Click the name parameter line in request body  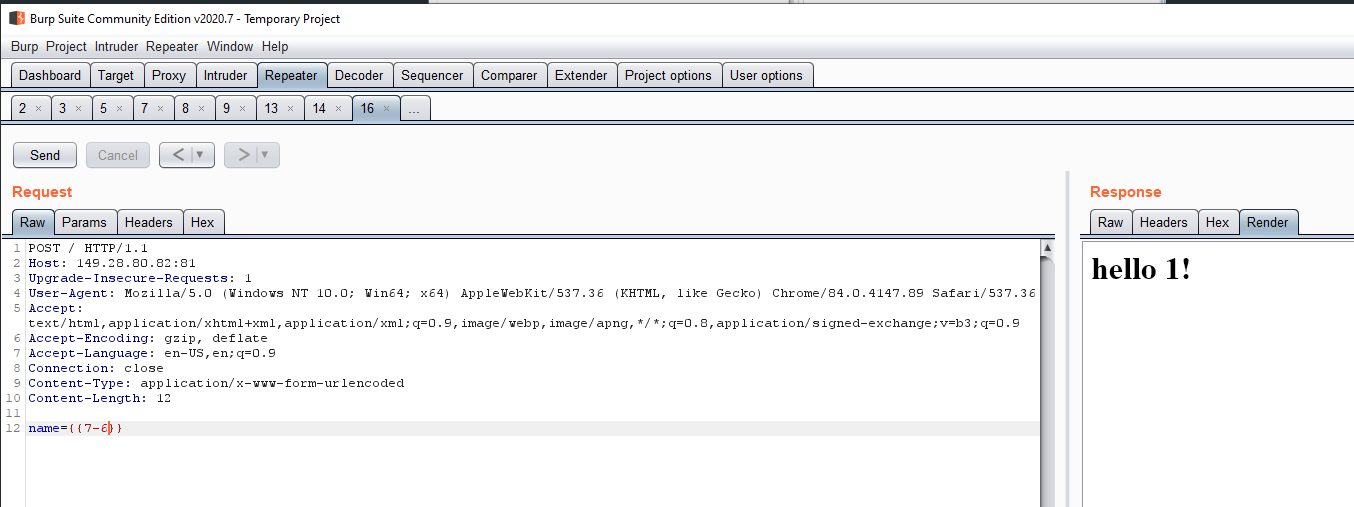pos(76,428)
